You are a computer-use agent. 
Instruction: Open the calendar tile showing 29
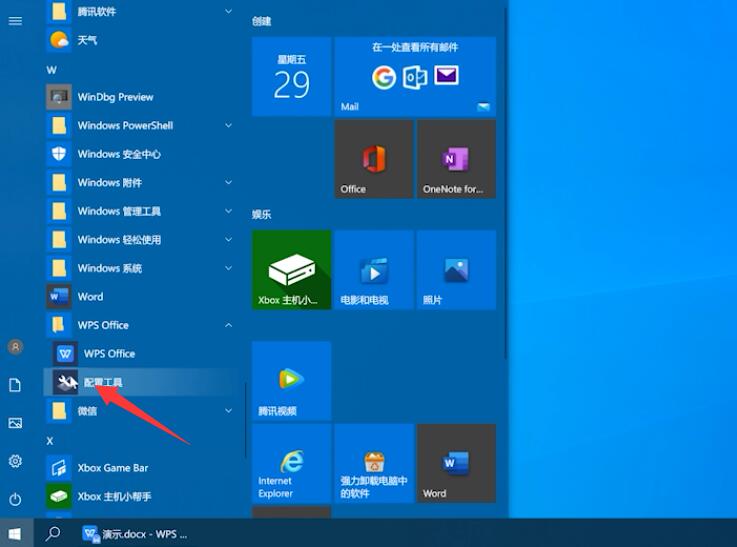(x=291, y=77)
